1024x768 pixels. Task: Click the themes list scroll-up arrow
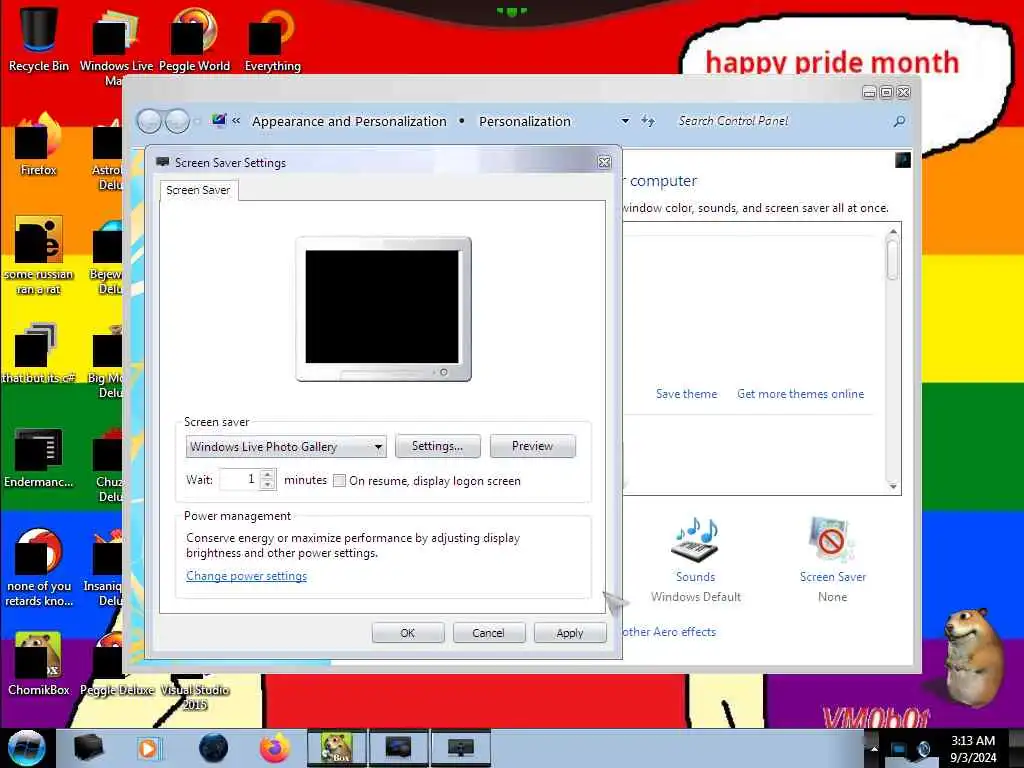(x=893, y=231)
